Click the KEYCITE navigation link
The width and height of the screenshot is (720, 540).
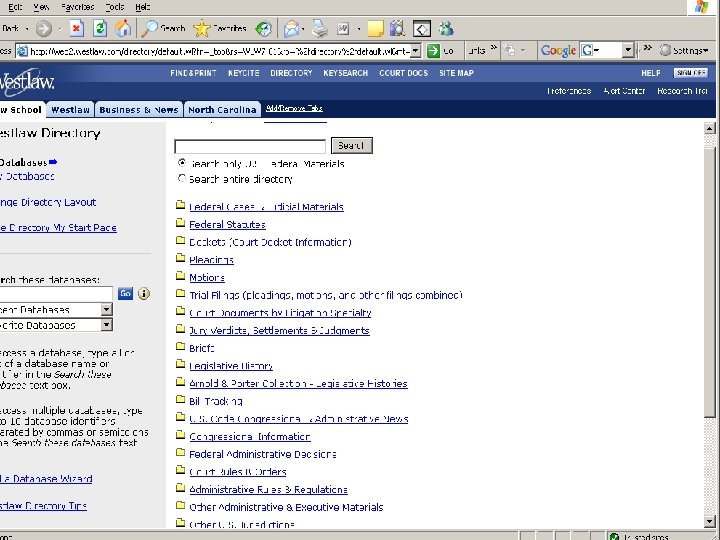tap(243, 73)
